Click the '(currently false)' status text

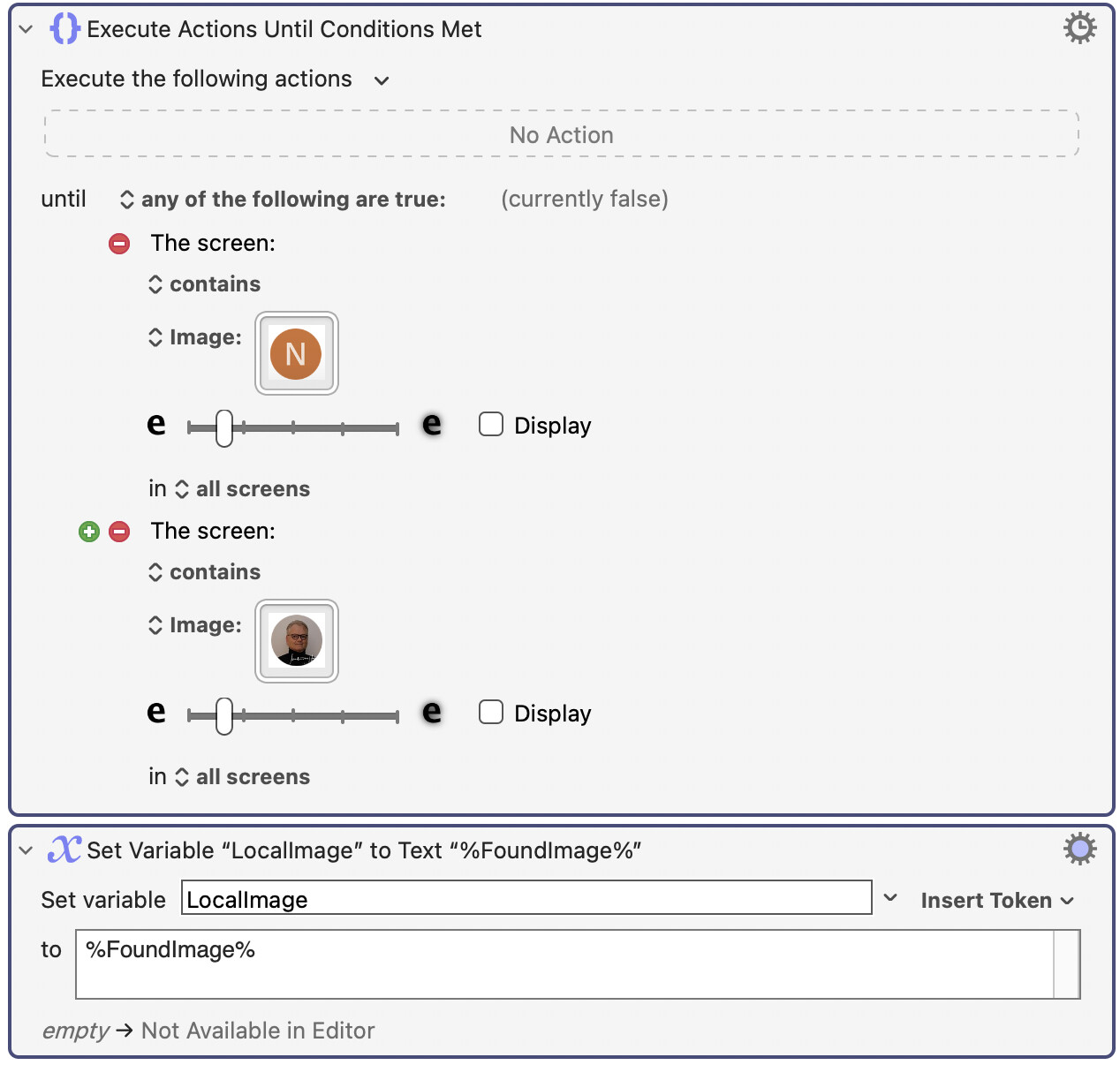pos(585,200)
